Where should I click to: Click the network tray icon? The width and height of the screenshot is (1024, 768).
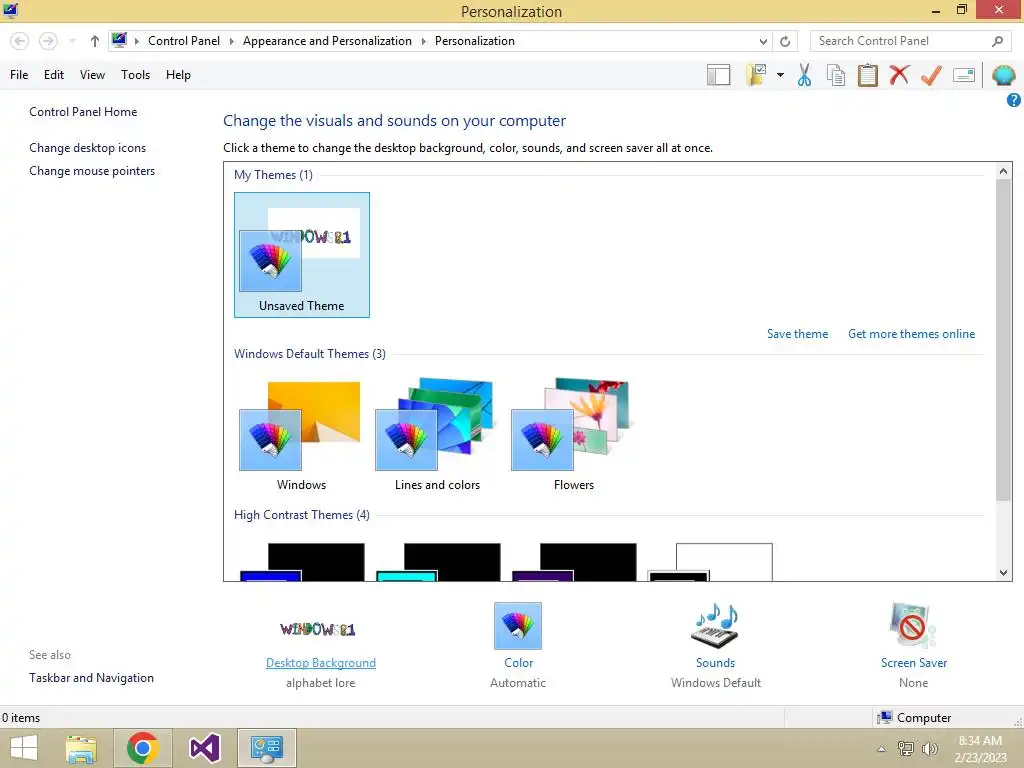906,749
